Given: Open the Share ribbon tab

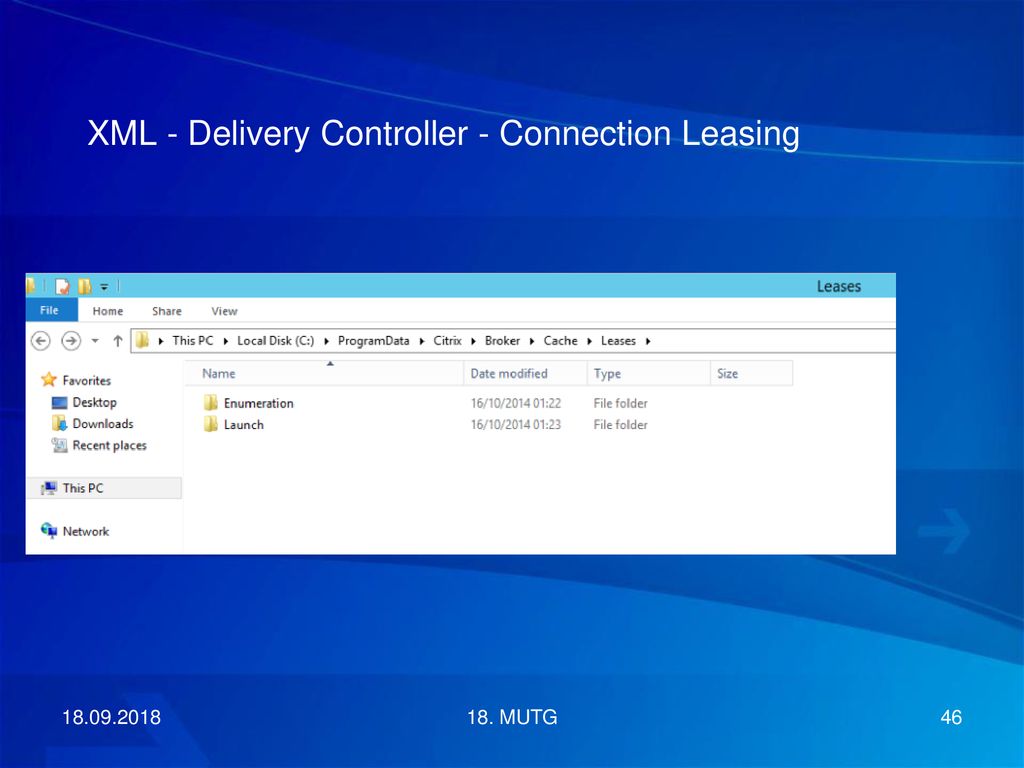Looking at the screenshot, I should [167, 312].
